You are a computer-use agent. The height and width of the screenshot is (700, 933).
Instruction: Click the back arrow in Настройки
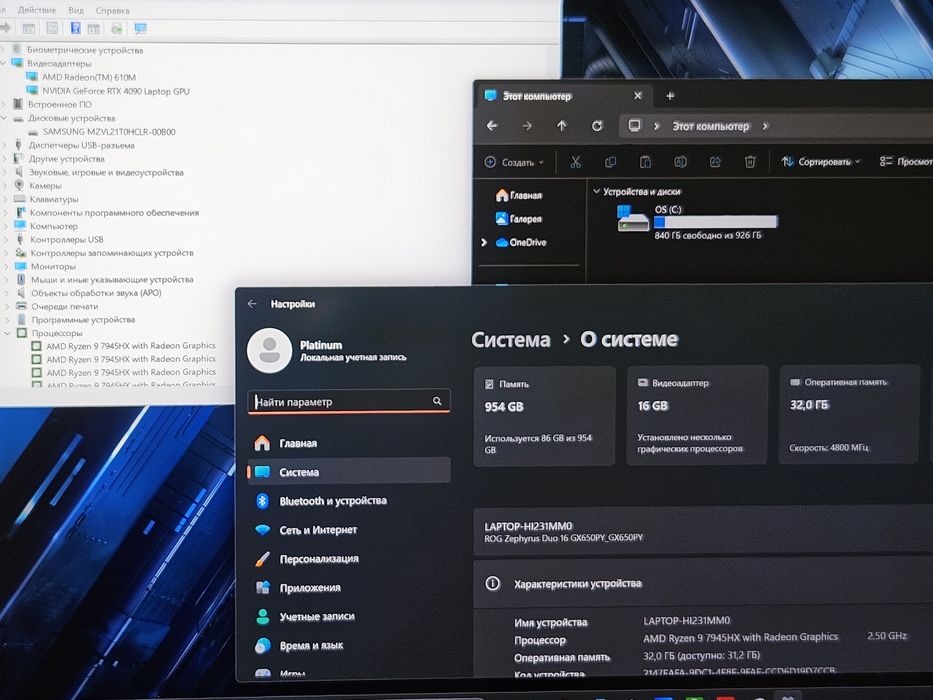point(252,304)
